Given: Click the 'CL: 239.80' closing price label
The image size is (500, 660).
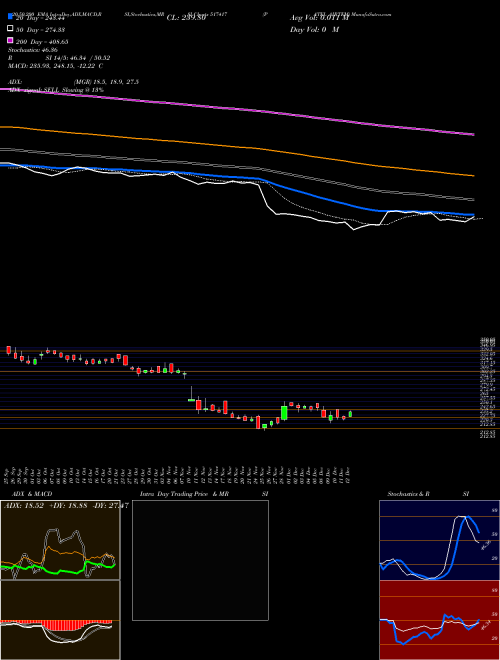Looking at the screenshot, I should tap(186, 18).
